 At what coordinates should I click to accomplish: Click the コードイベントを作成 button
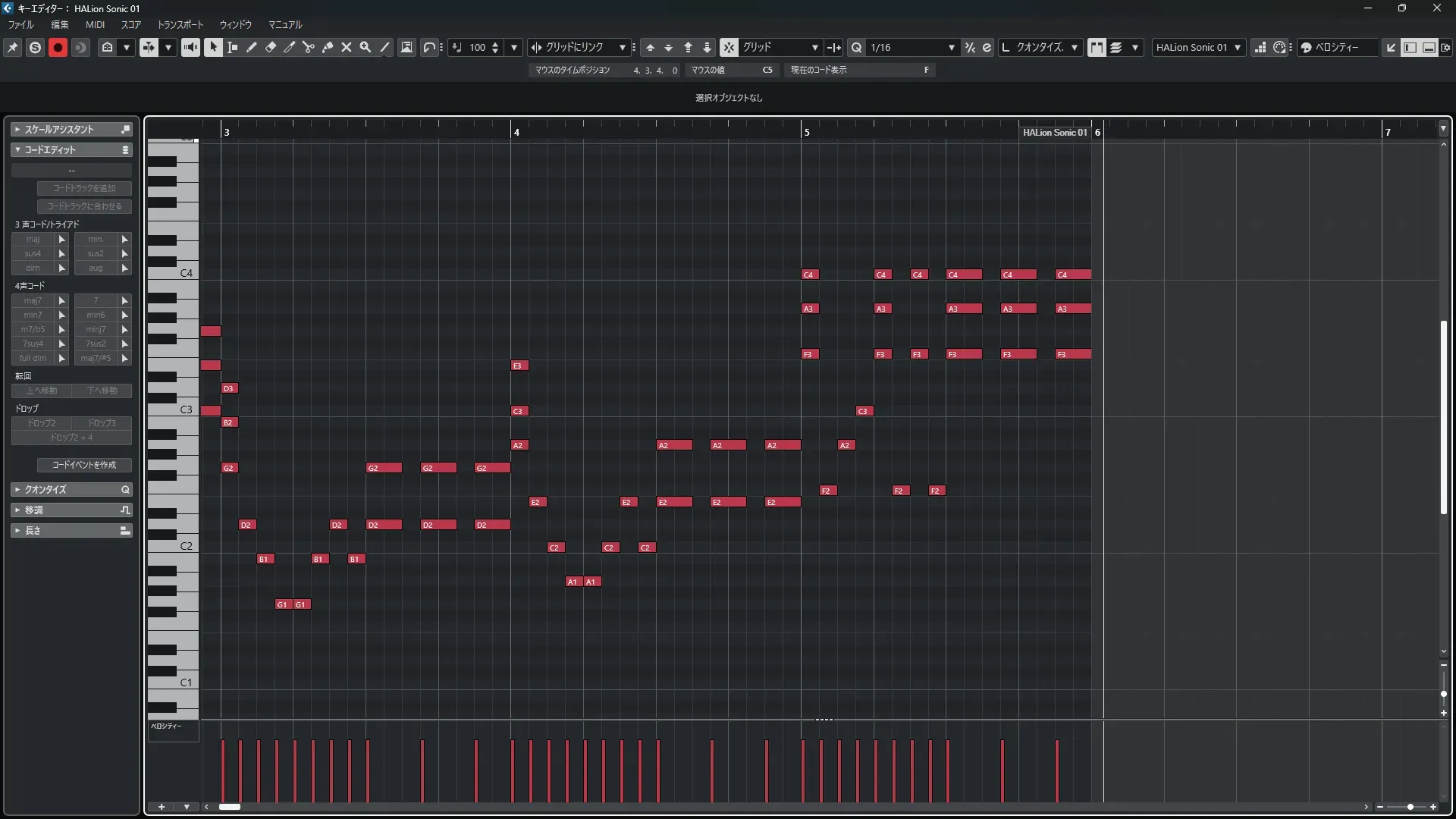tap(84, 464)
